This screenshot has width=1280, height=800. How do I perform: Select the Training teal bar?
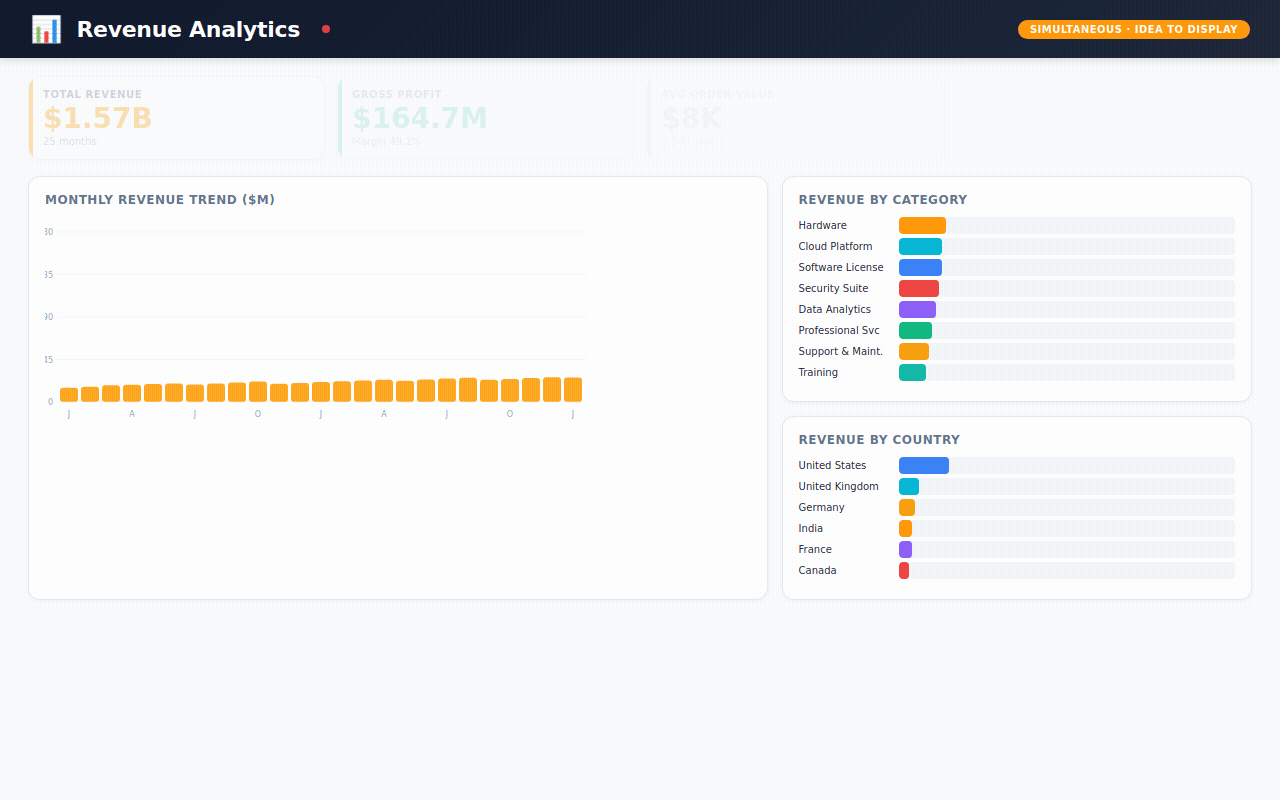pyautogui.click(x=912, y=373)
